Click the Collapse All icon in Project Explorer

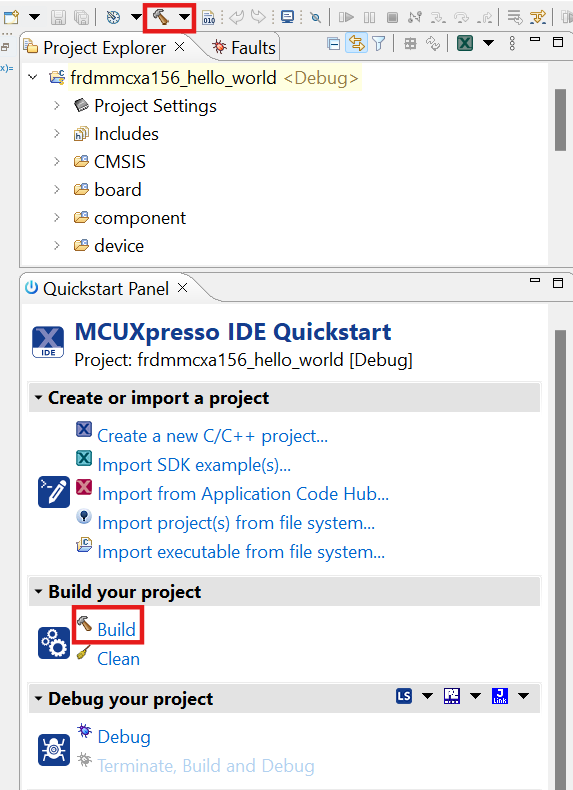[334, 44]
